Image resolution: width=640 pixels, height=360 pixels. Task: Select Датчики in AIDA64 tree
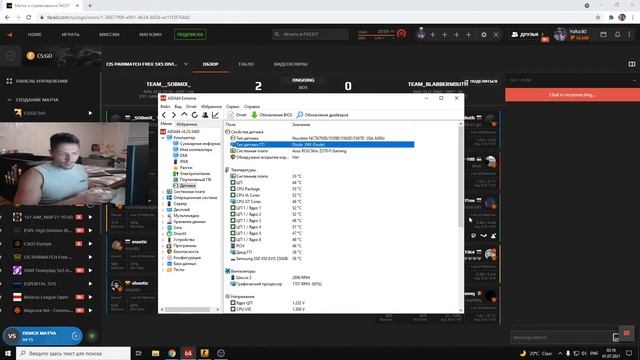[184, 186]
